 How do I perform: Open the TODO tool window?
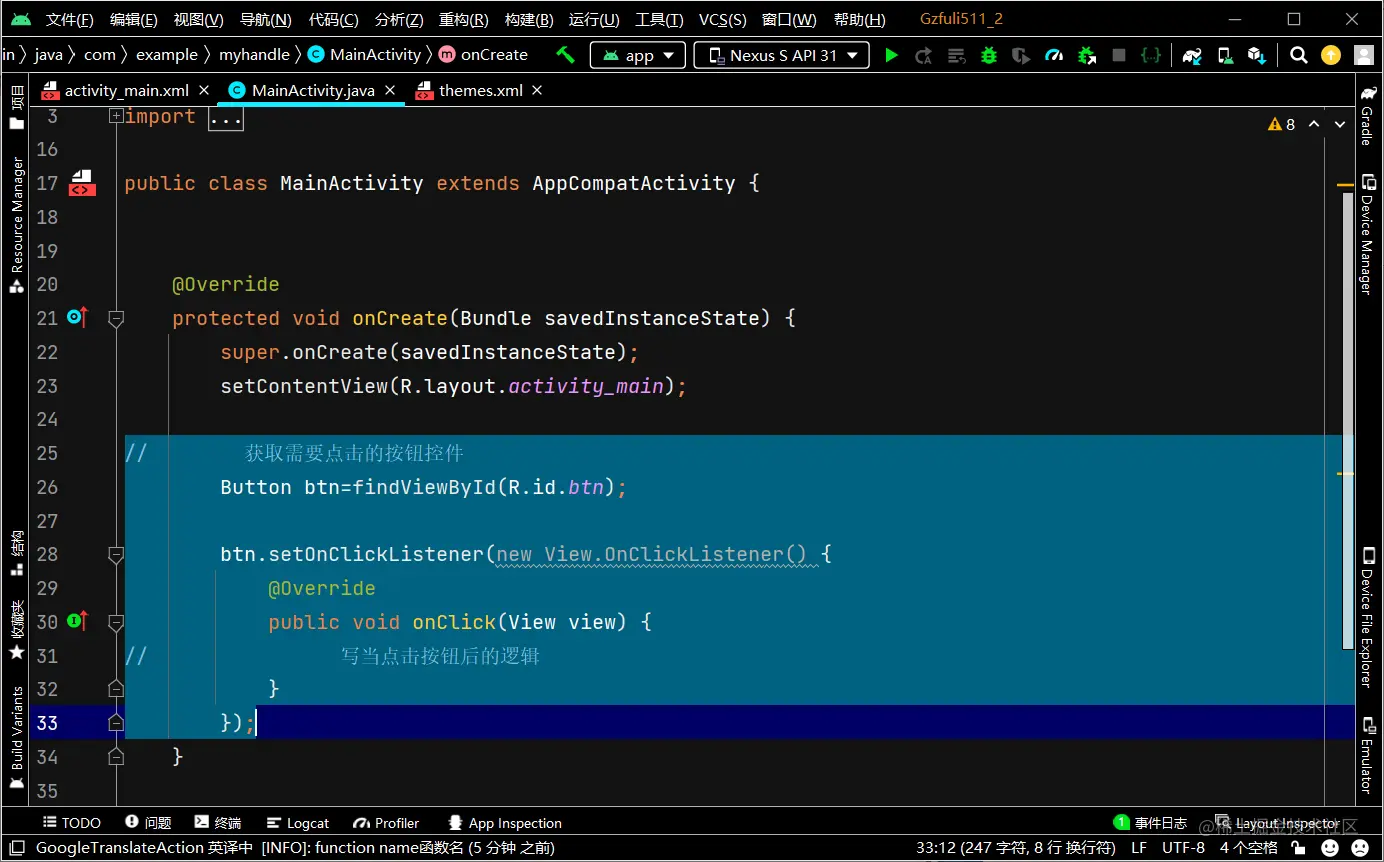pos(72,823)
